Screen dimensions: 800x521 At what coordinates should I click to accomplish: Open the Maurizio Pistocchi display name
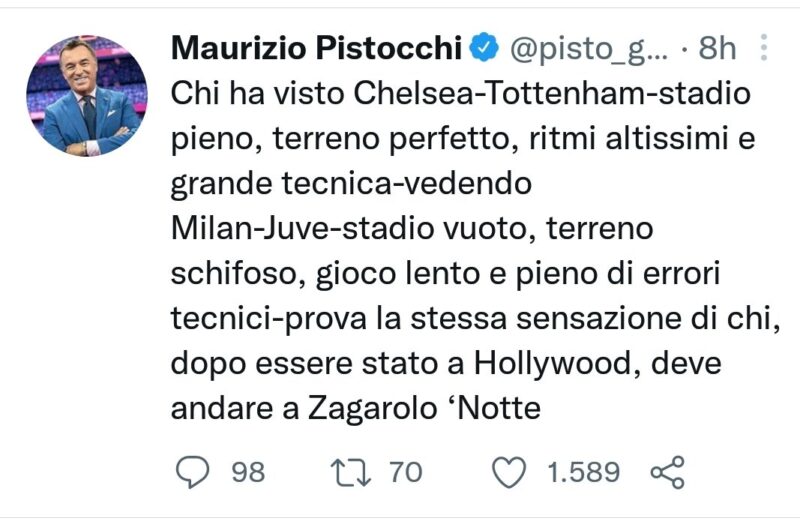316,48
